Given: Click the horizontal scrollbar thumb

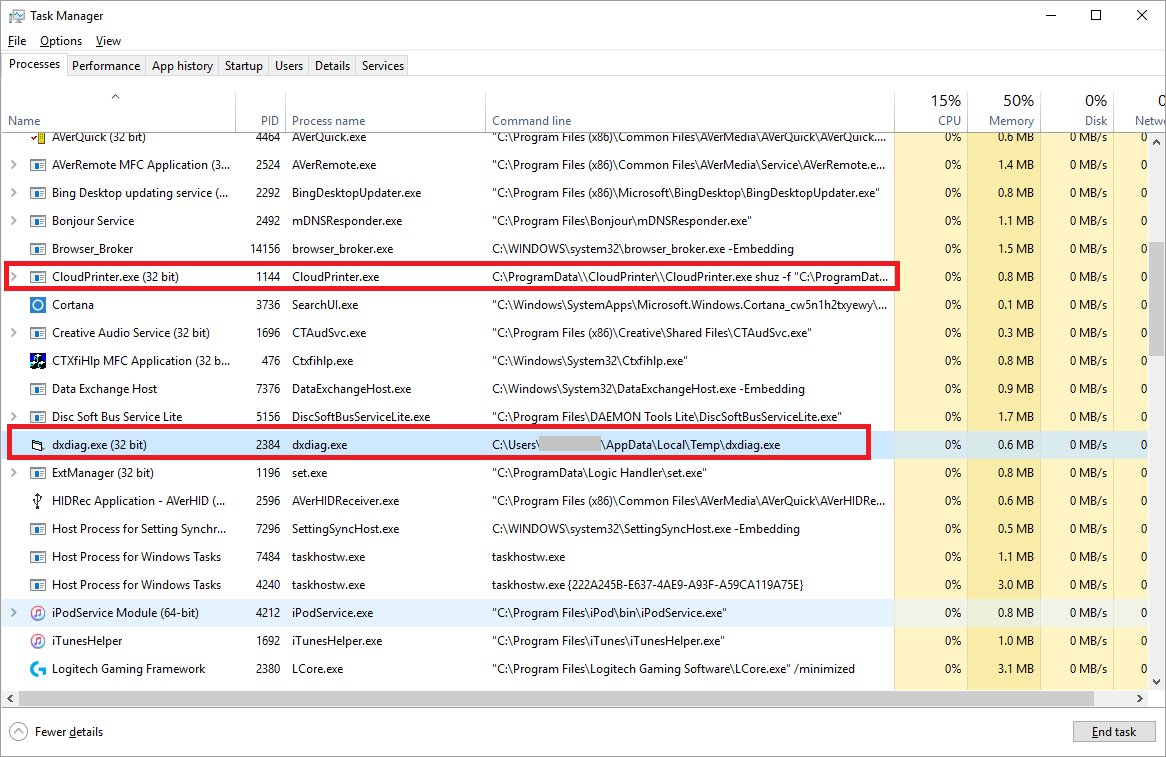Looking at the screenshot, I should pyautogui.click(x=556, y=698).
